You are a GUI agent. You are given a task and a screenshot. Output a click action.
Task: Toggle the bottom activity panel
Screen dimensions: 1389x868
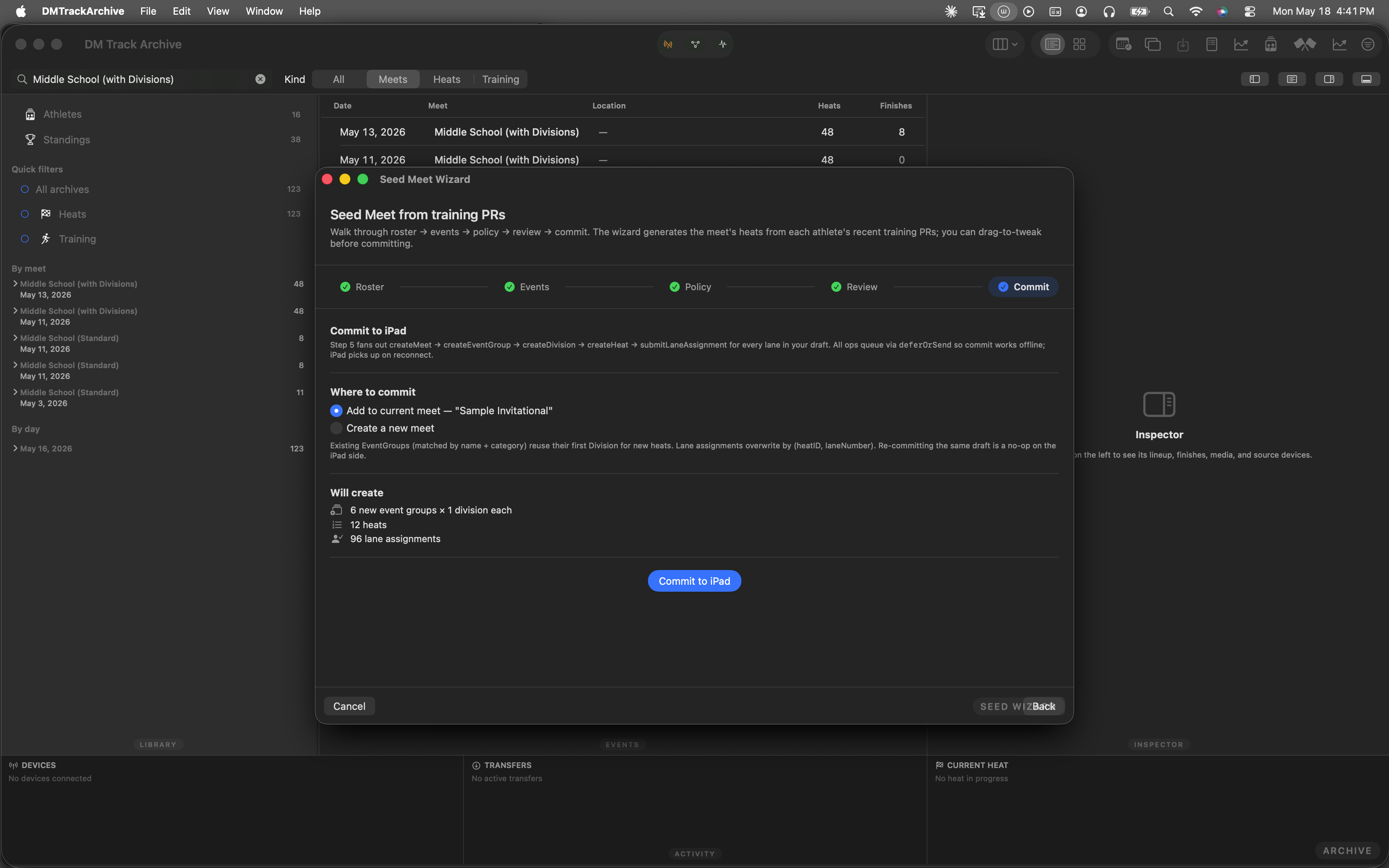(1366, 79)
